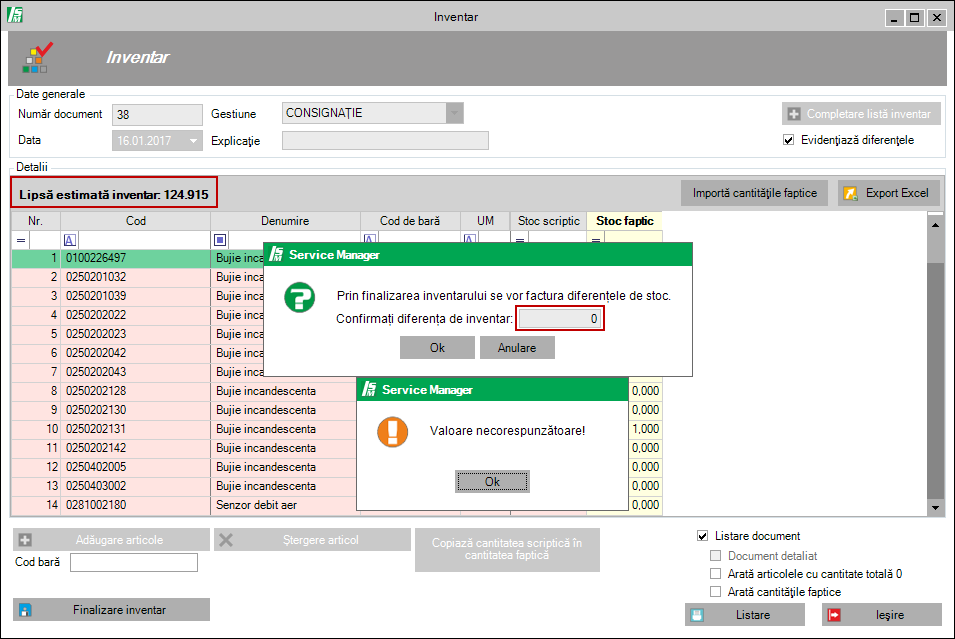Click the printer icon on the Listare button
The image size is (955, 639).
click(x=697, y=615)
